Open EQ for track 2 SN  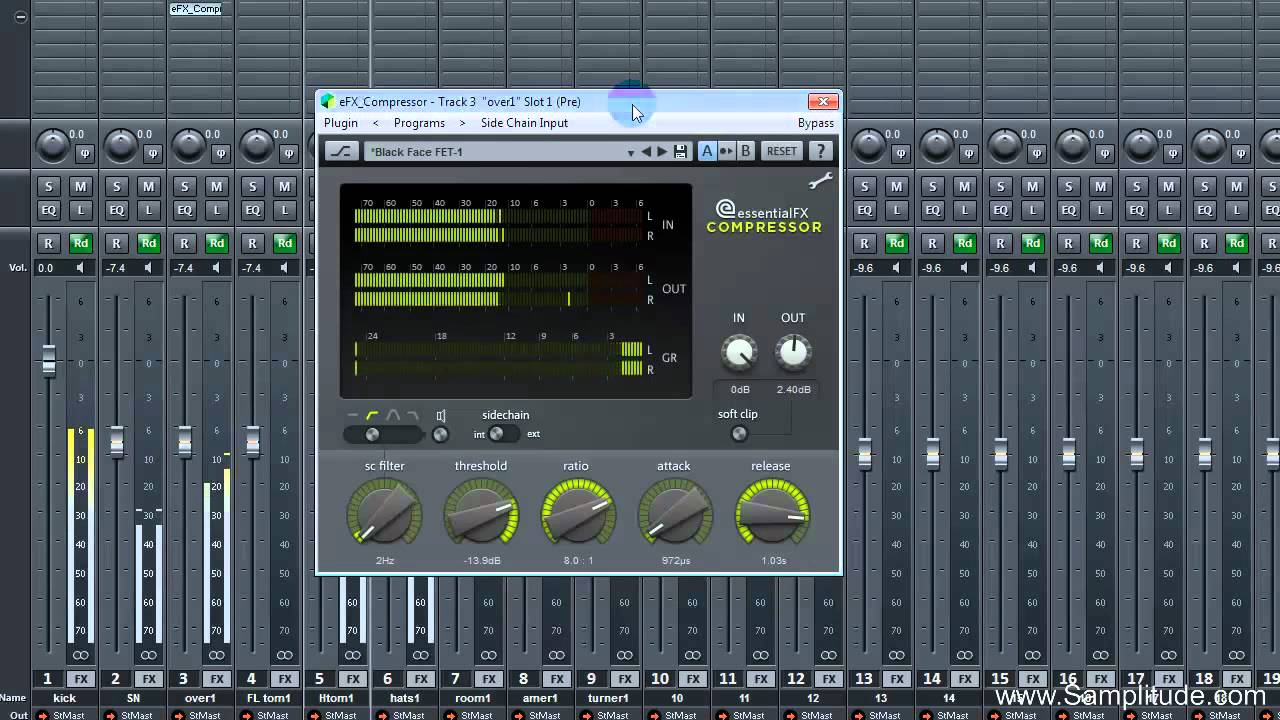[x=116, y=210]
